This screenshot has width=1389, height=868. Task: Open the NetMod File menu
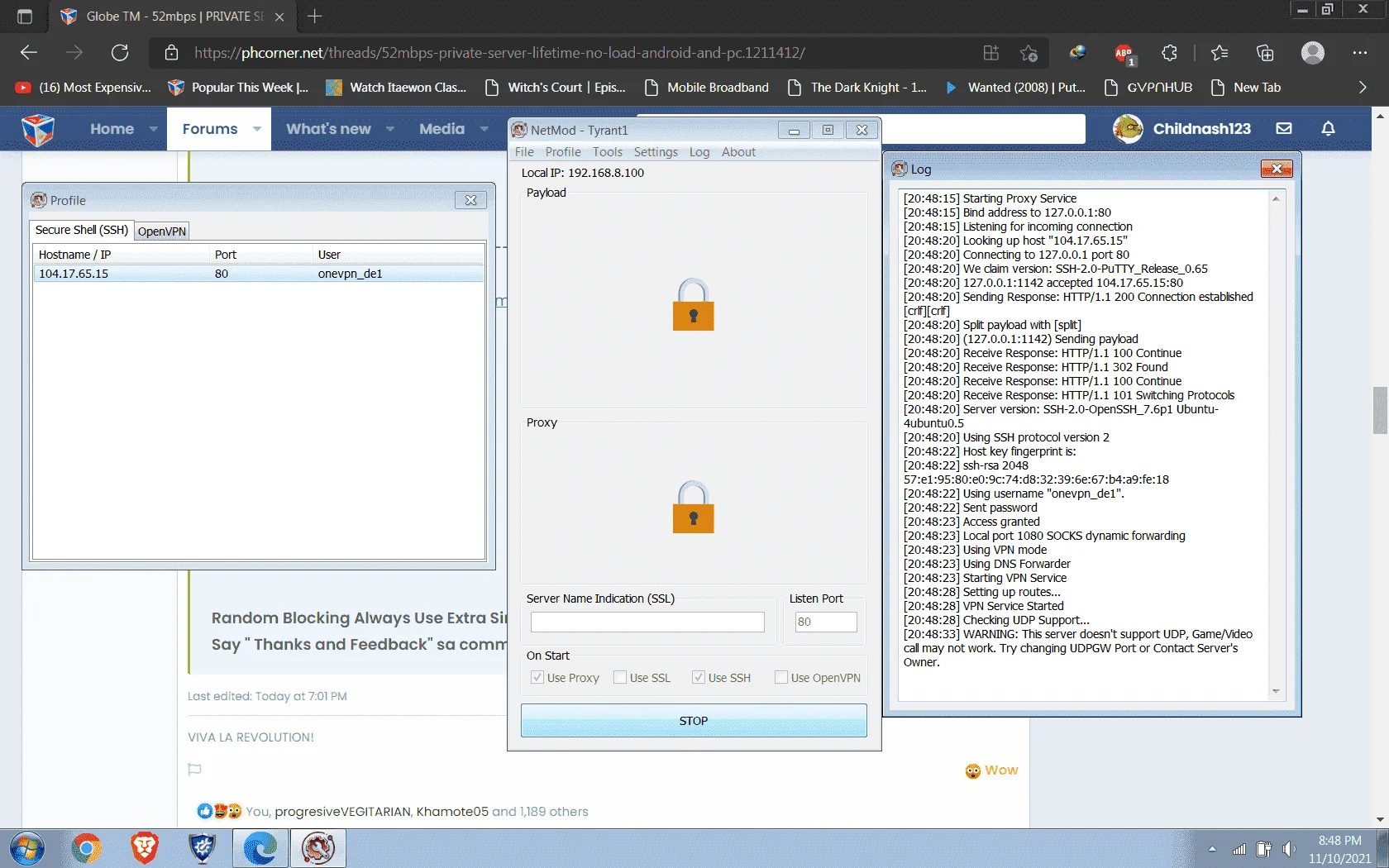pos(524,152)
